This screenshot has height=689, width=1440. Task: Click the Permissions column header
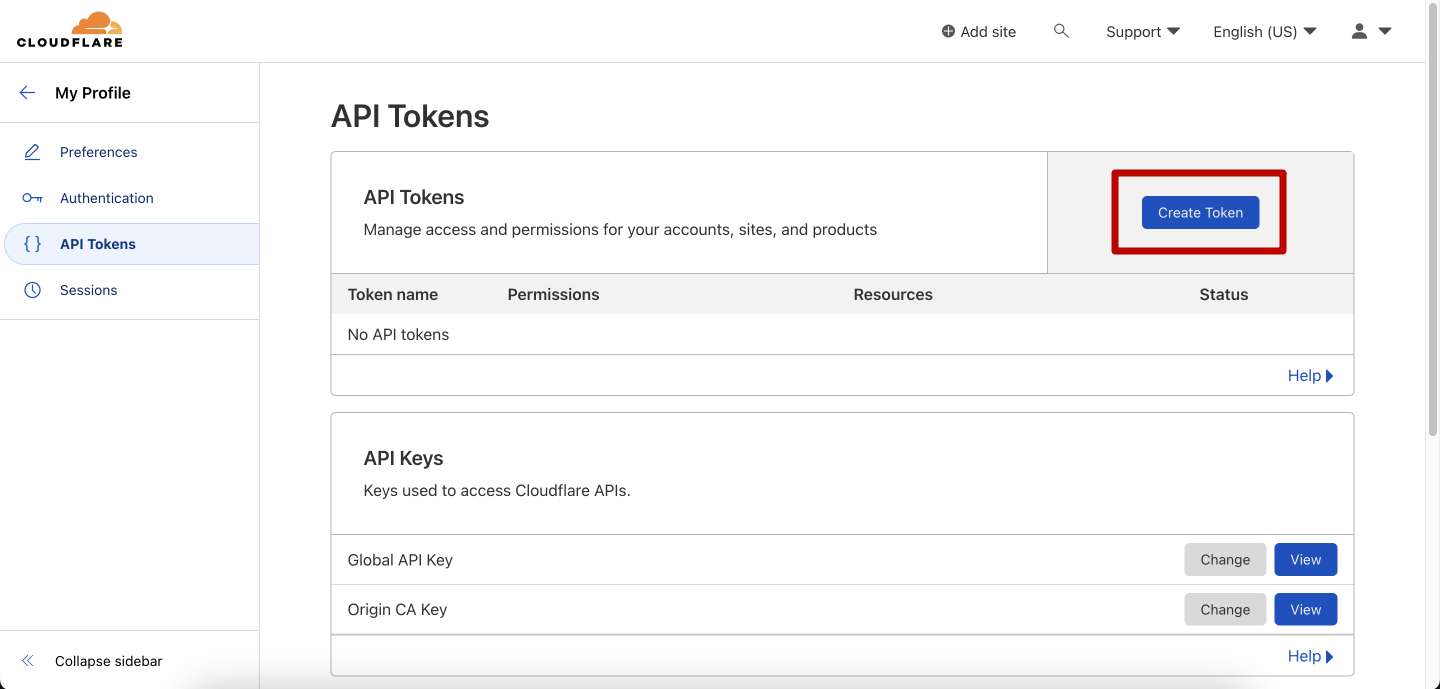tap(553, 294)
